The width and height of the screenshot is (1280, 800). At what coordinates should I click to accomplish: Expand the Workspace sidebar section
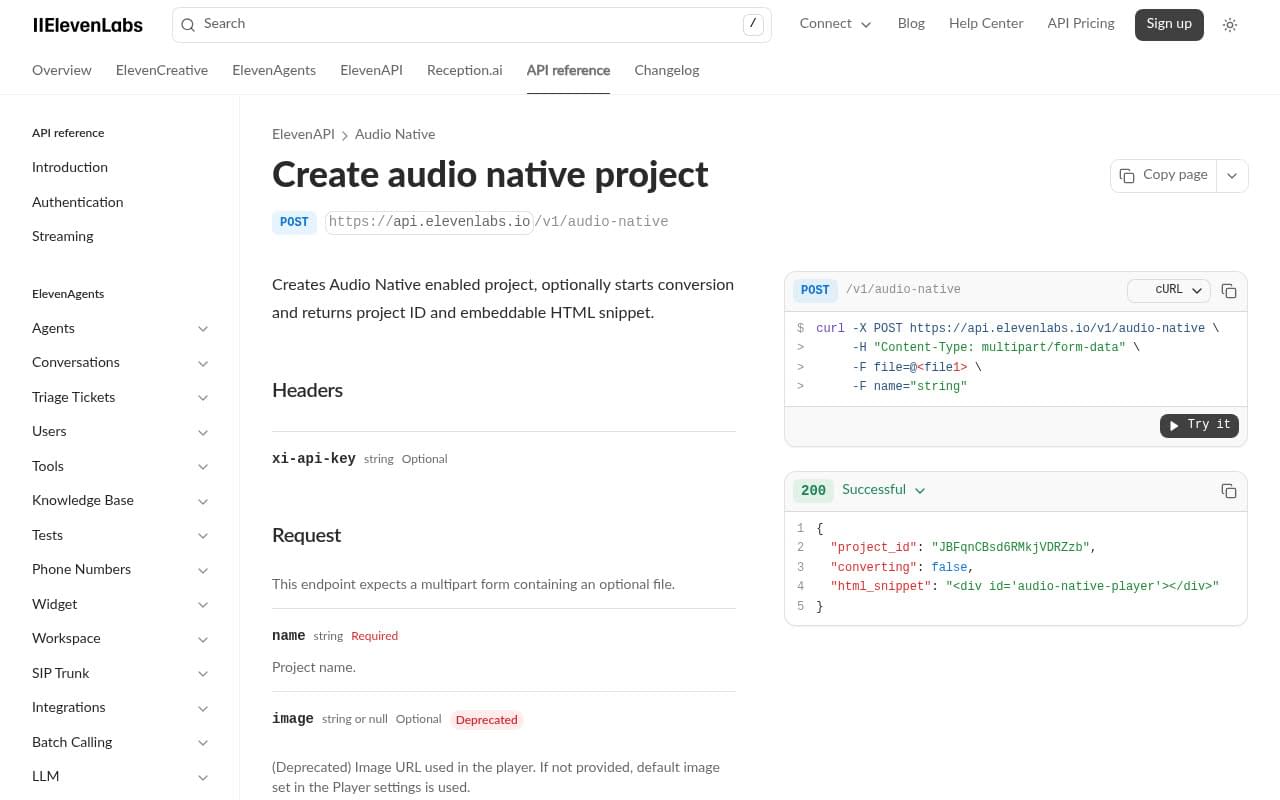point(121,639)
